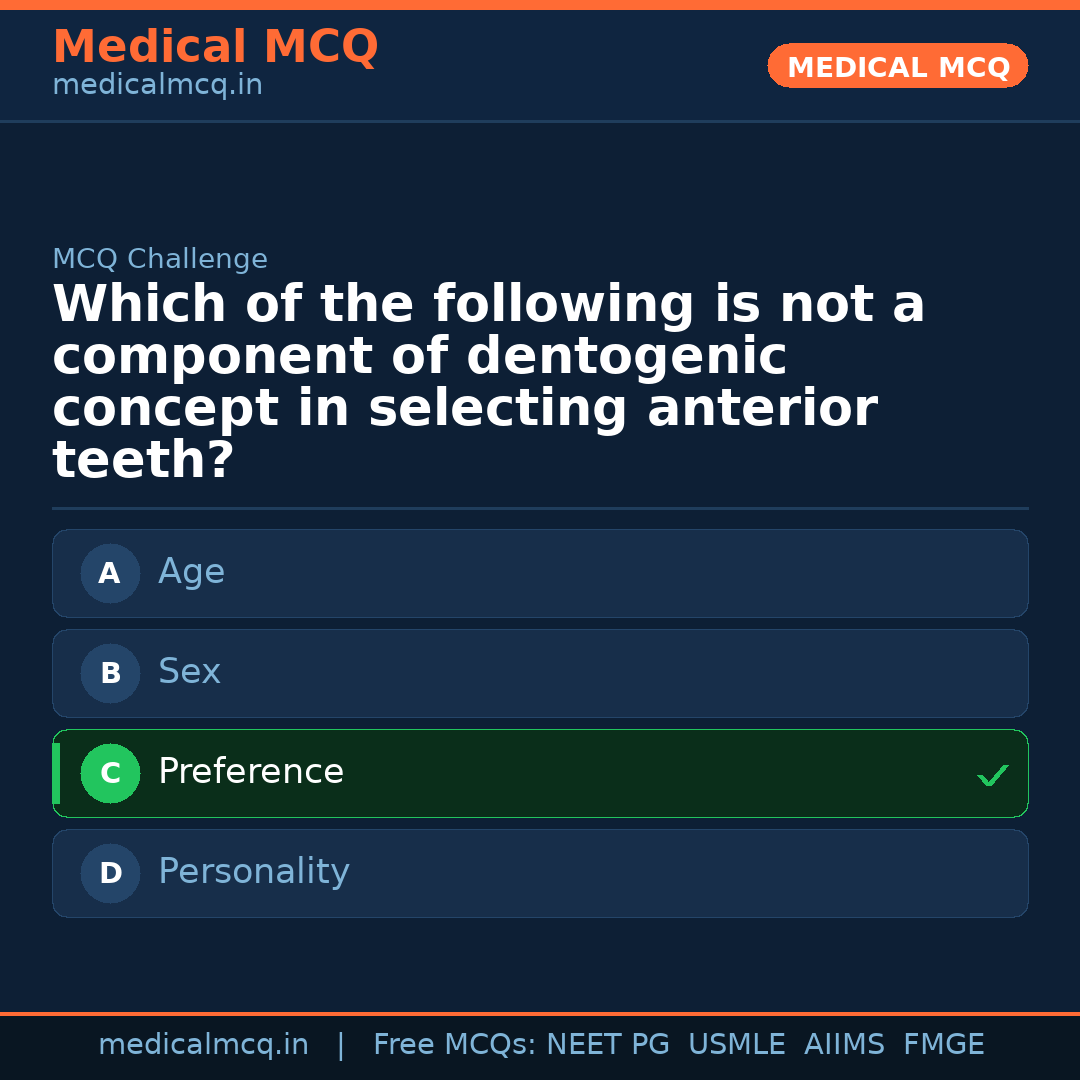This screenshot has height=1080, width=1080.
Task: Select the "Age" answer text
Action: 191,572
